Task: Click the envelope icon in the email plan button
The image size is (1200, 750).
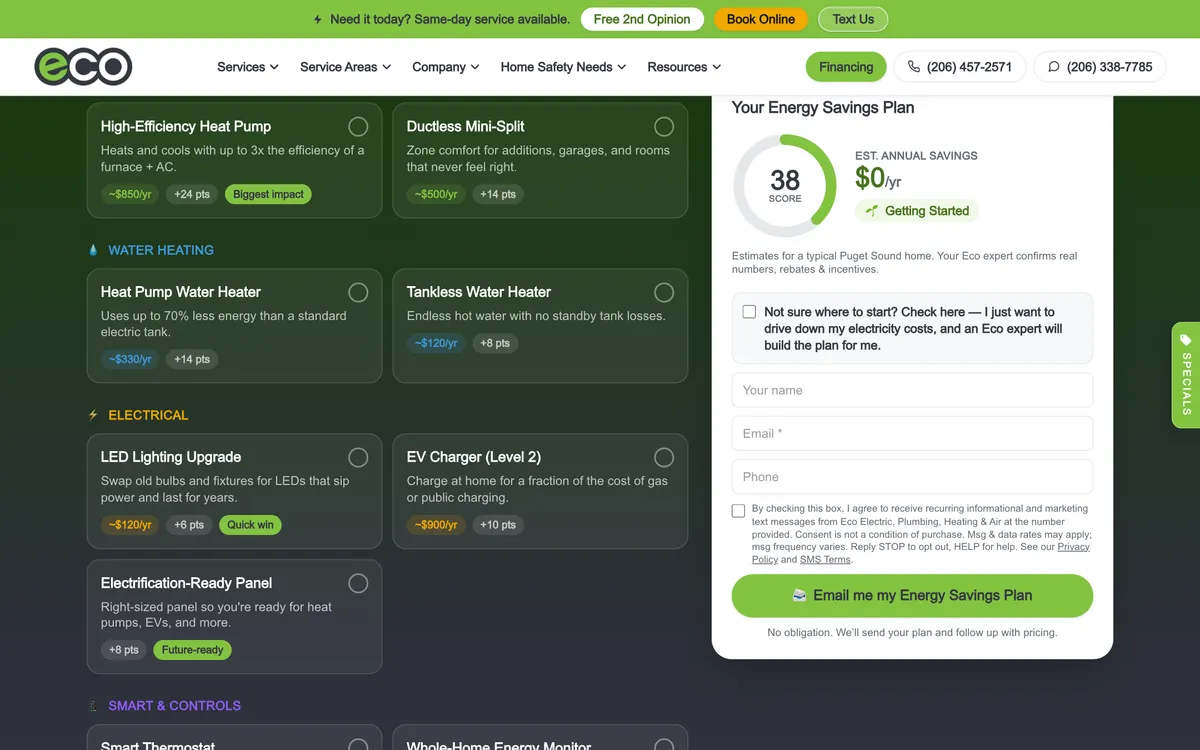Action: 800,595
